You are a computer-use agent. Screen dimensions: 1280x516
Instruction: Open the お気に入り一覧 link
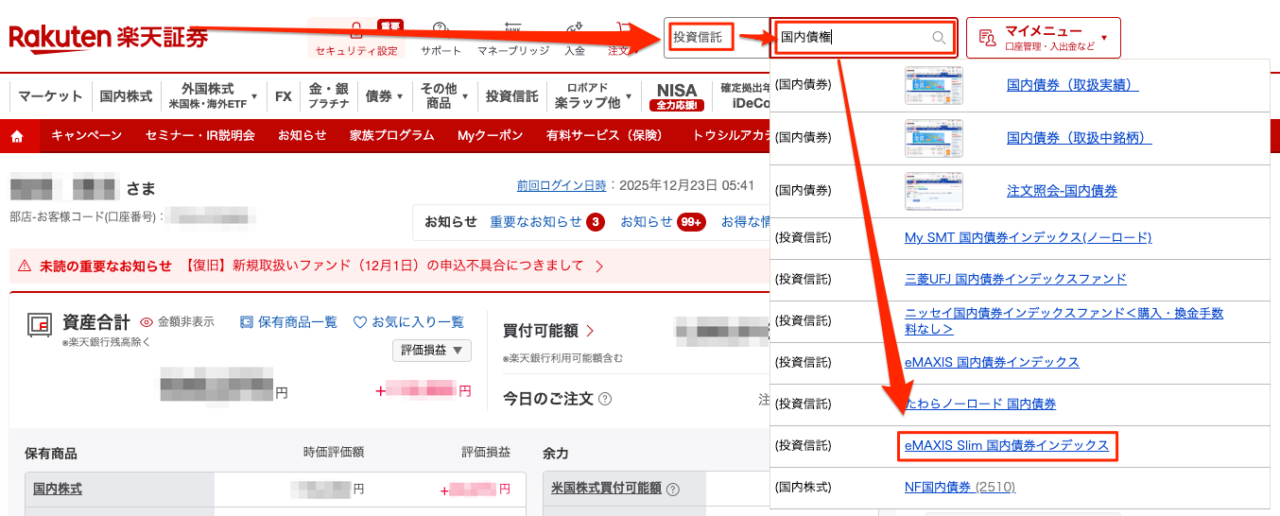[418, 322]
